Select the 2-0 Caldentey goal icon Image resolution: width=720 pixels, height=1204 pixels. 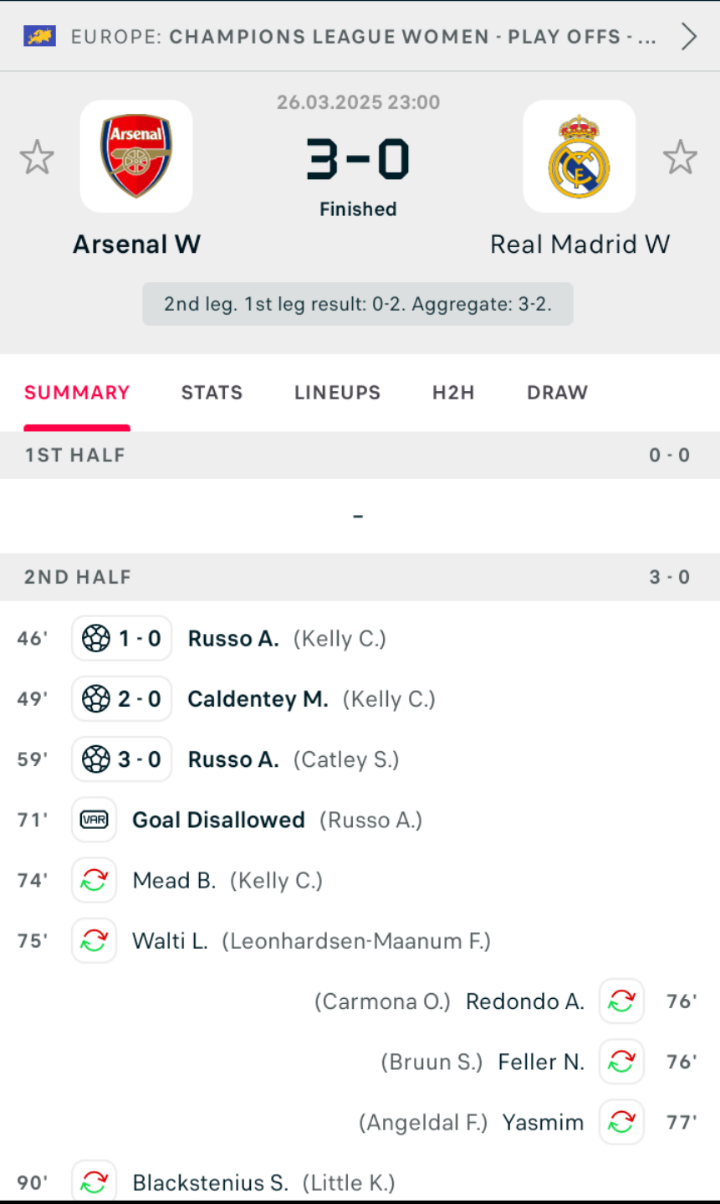click(96, 698)
